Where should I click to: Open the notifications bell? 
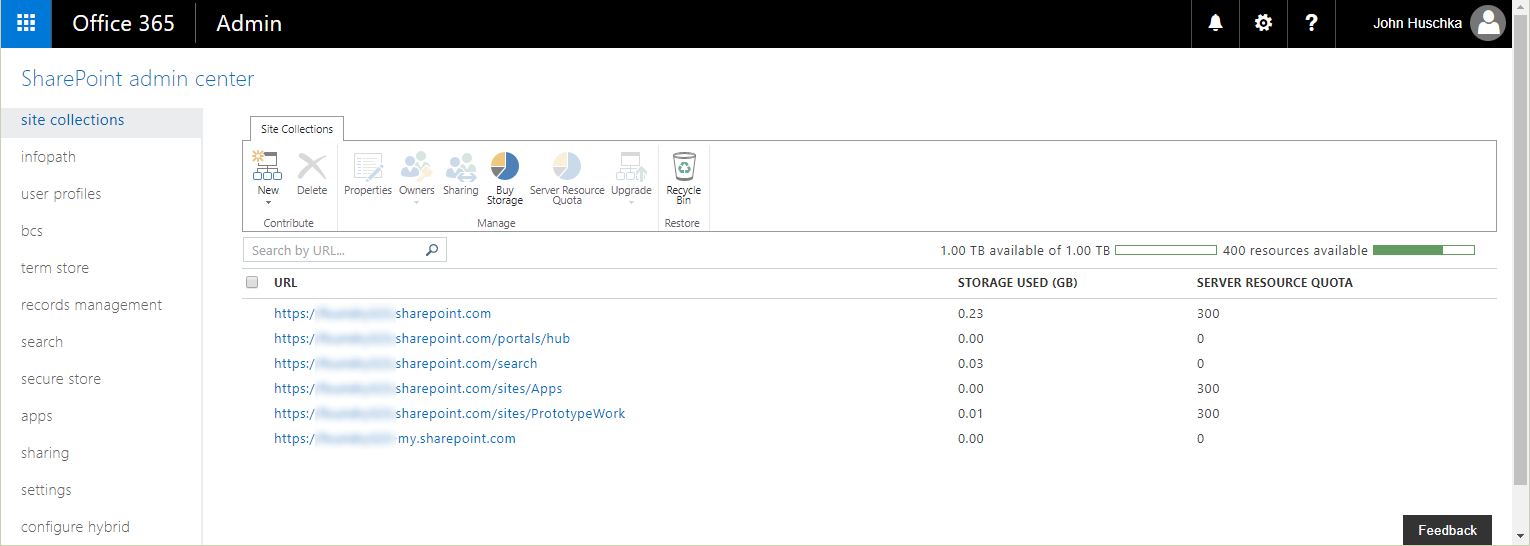1216,23
